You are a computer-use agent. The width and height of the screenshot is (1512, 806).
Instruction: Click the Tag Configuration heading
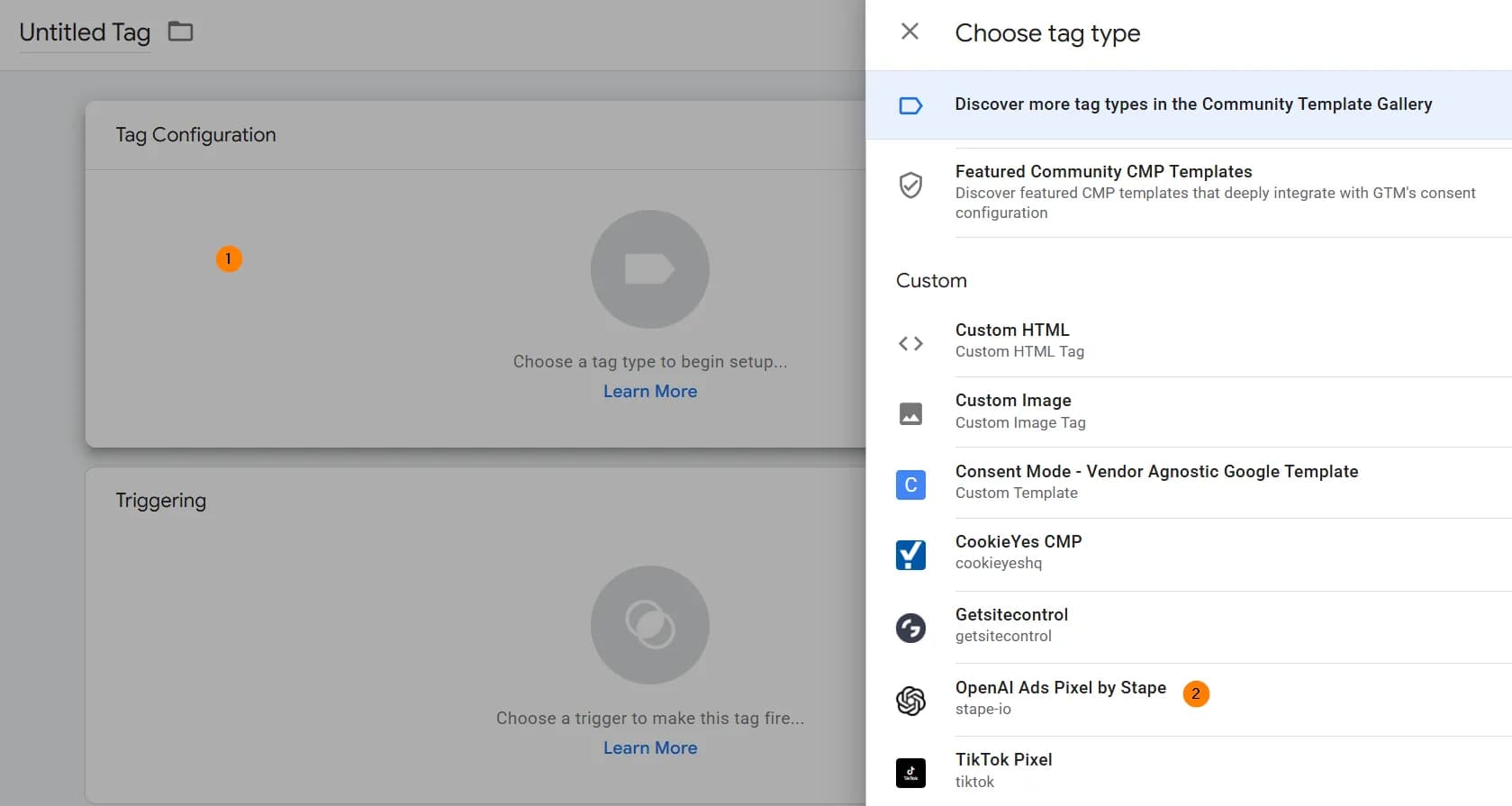(x=195, y=135)
